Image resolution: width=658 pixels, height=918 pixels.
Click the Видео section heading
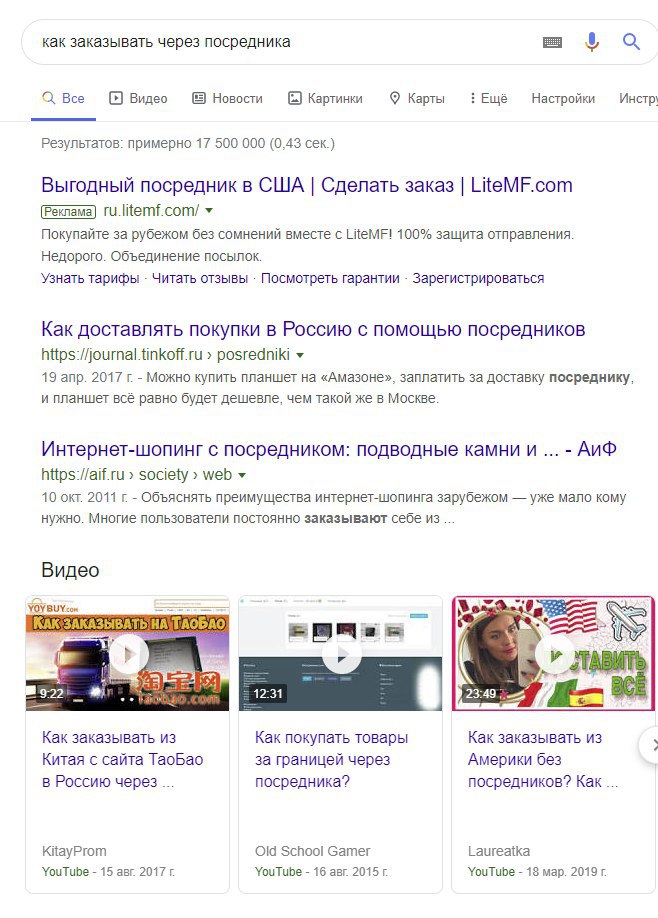(70, 570)
